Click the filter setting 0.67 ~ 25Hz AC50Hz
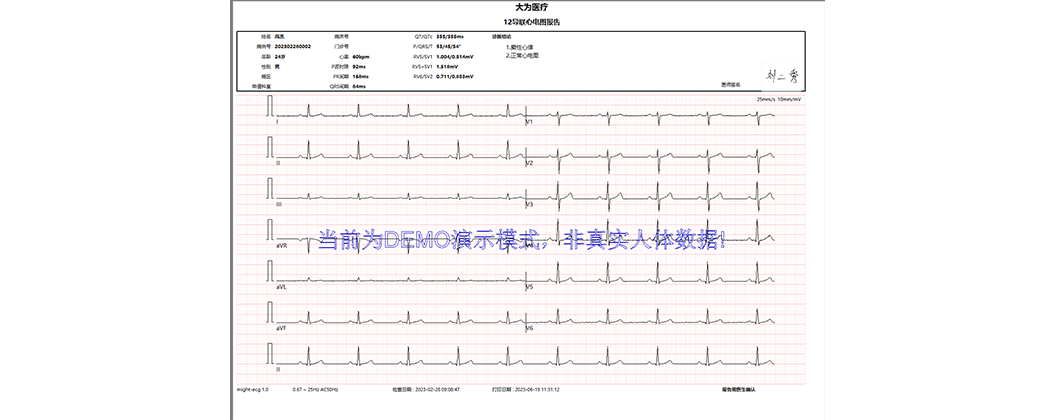 tap(315, 389)
